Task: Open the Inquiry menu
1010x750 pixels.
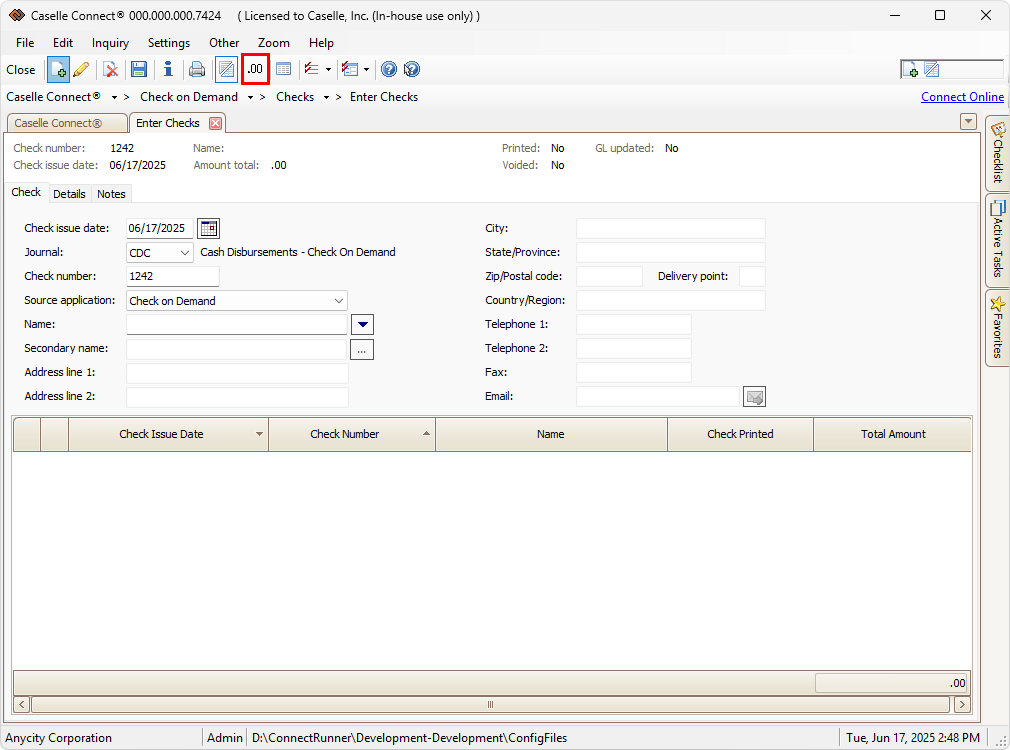Action: (x=110, y=43)
